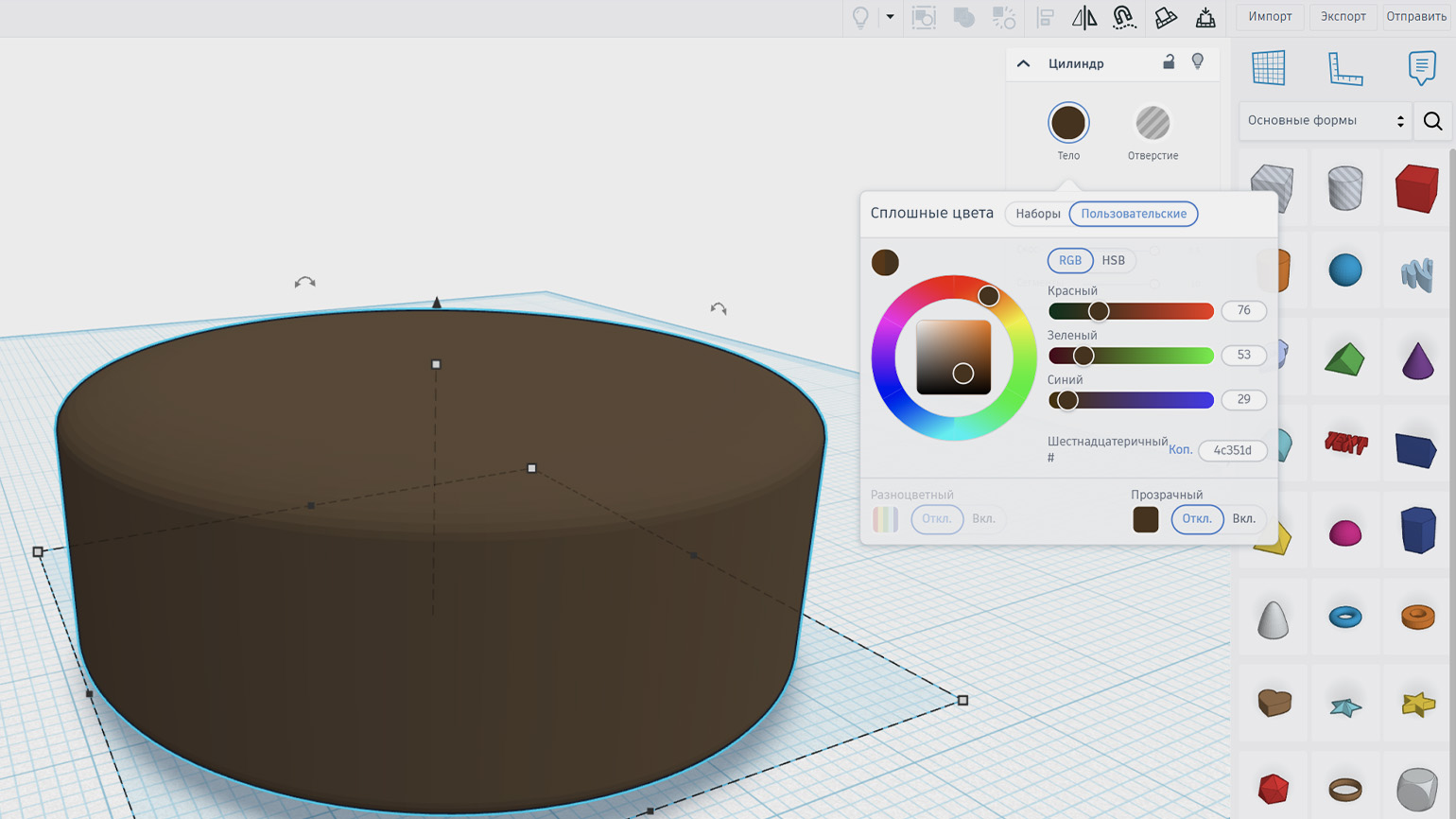Click the Импорт button
This screenshot has height=819, width=1456.
pos(1270,17)
